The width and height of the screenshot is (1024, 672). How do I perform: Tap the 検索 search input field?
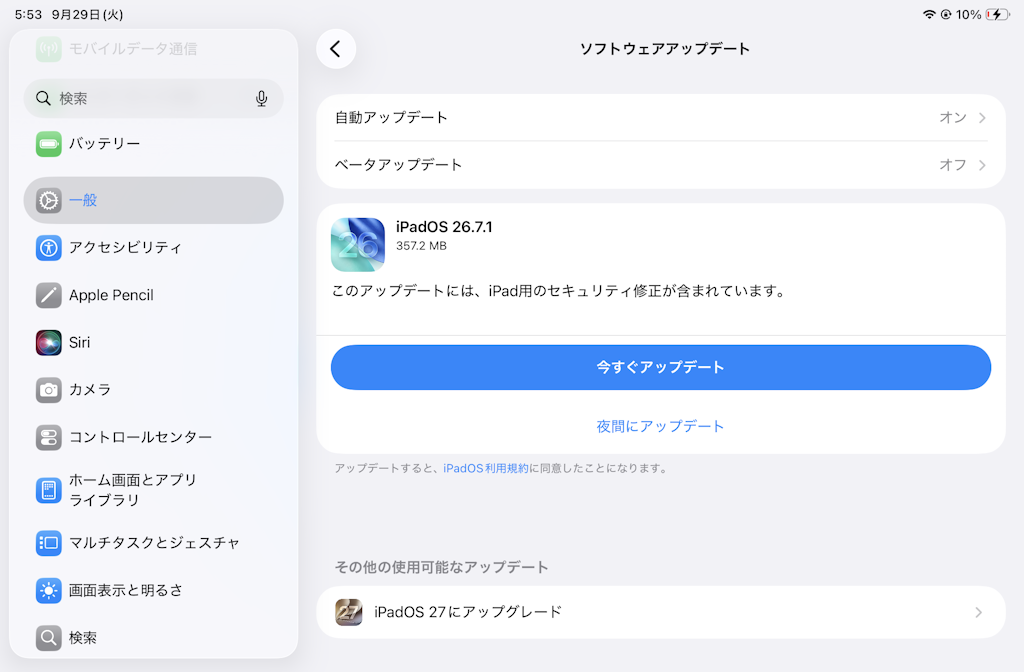coord(153,99)
